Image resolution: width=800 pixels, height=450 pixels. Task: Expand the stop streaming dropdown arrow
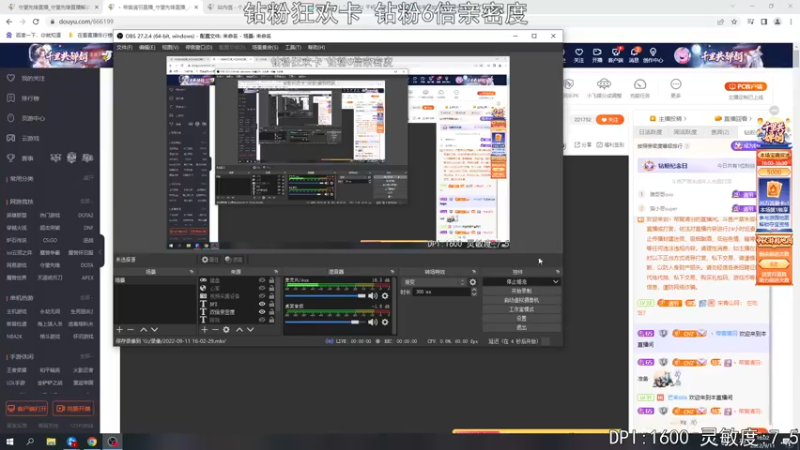(x=556, y=282)
